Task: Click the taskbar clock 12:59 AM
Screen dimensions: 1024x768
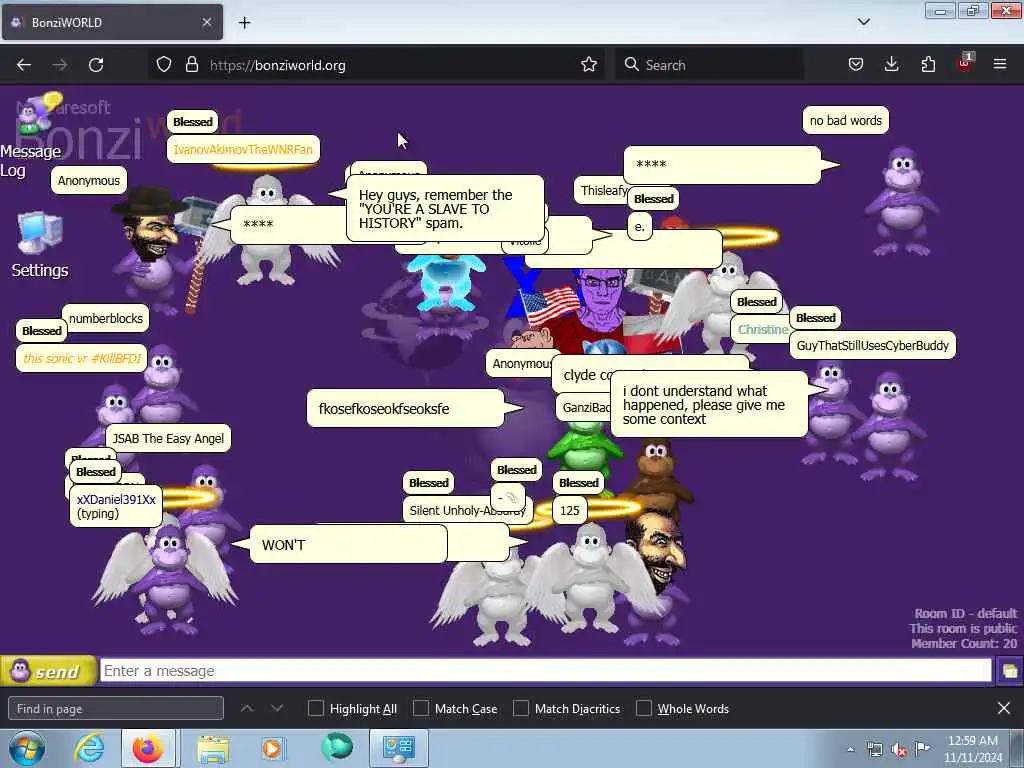Action: (972, 748)
